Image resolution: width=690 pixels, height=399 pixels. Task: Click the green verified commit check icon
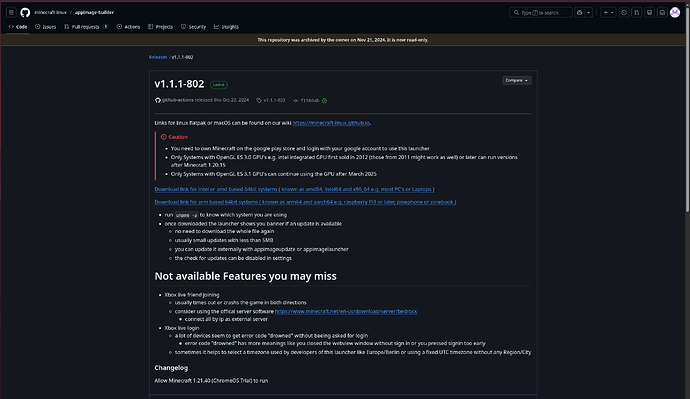[x=325, y=101]
